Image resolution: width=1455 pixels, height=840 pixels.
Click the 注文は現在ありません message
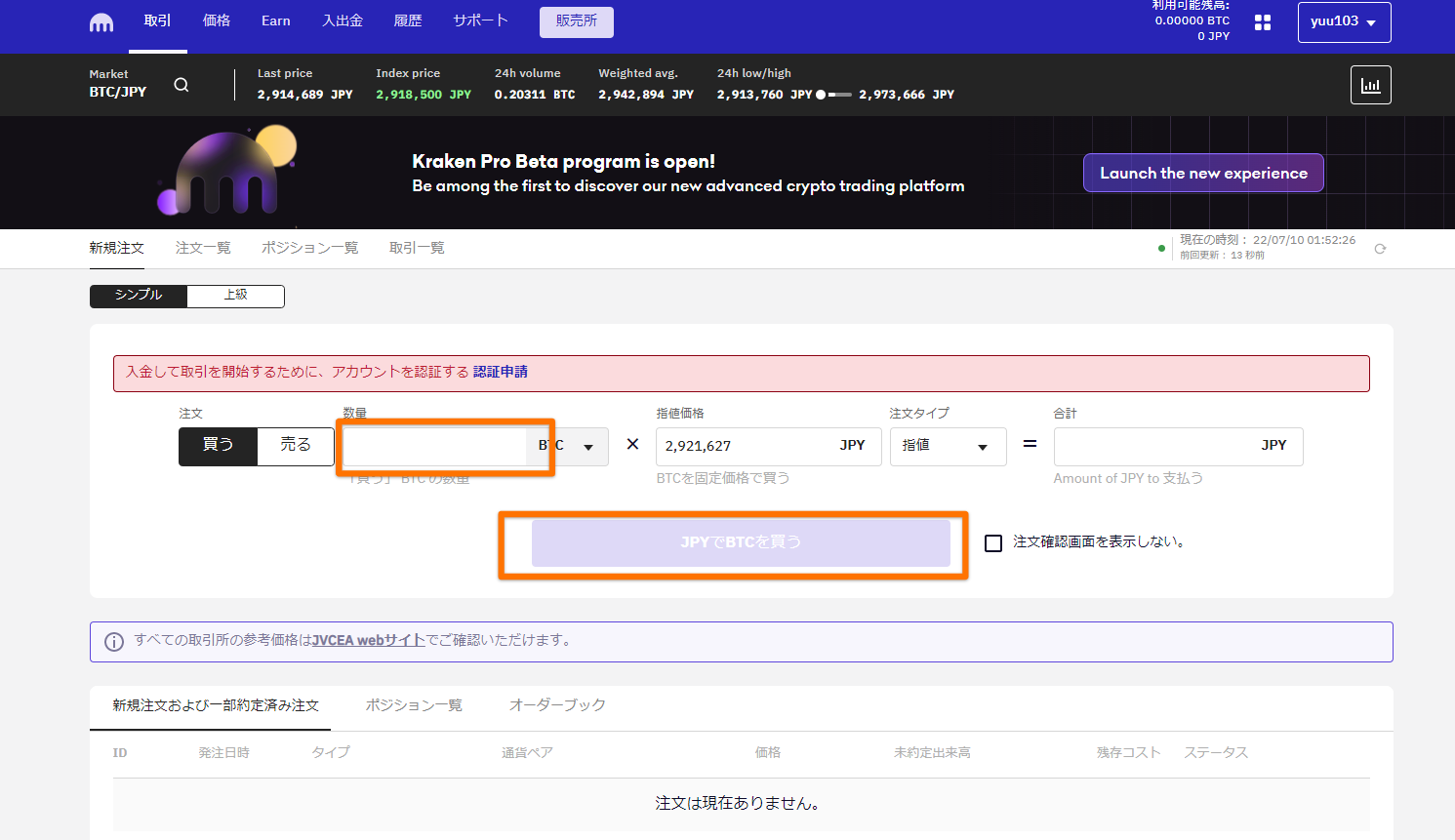[x=741, y=803]
